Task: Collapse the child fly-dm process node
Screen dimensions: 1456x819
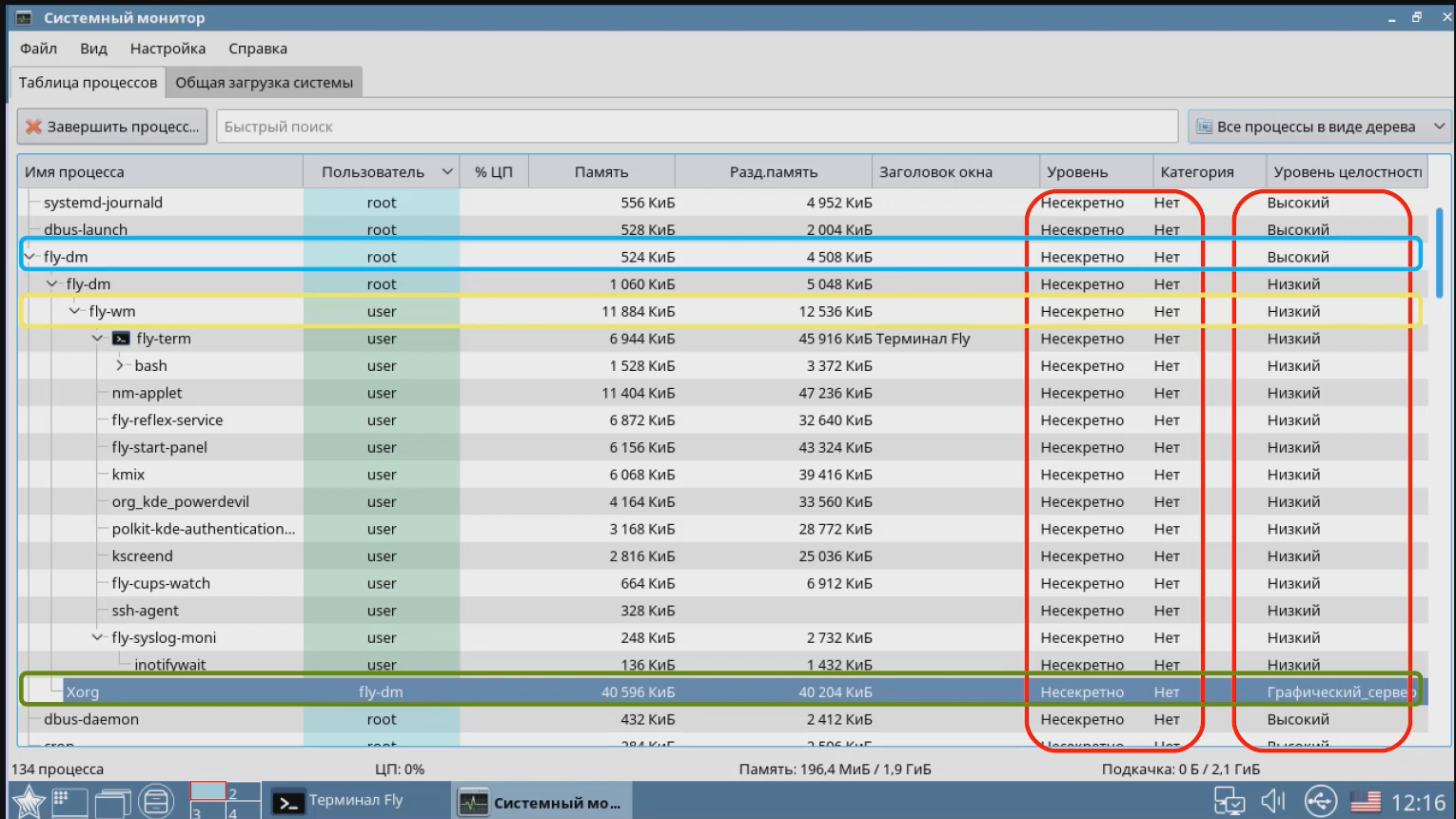Action: tap(53, 284)
